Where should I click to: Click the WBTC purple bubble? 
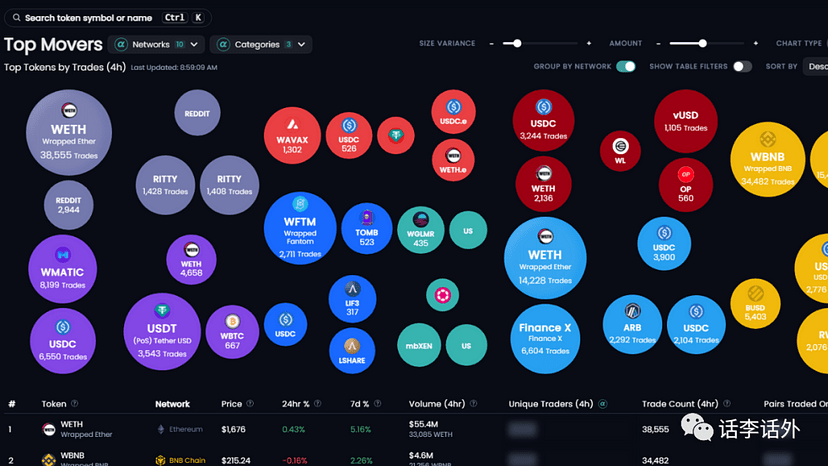pos(232,332)
